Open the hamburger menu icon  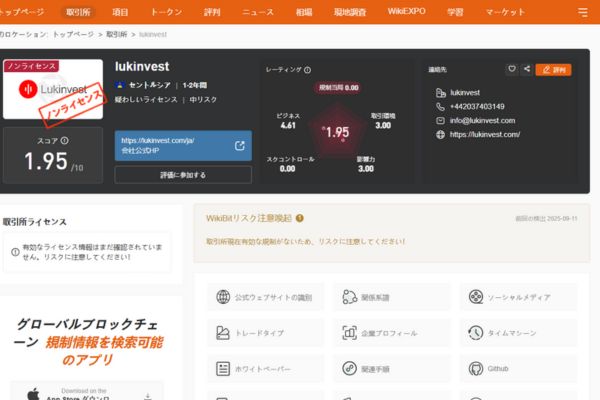pos(582,12)
